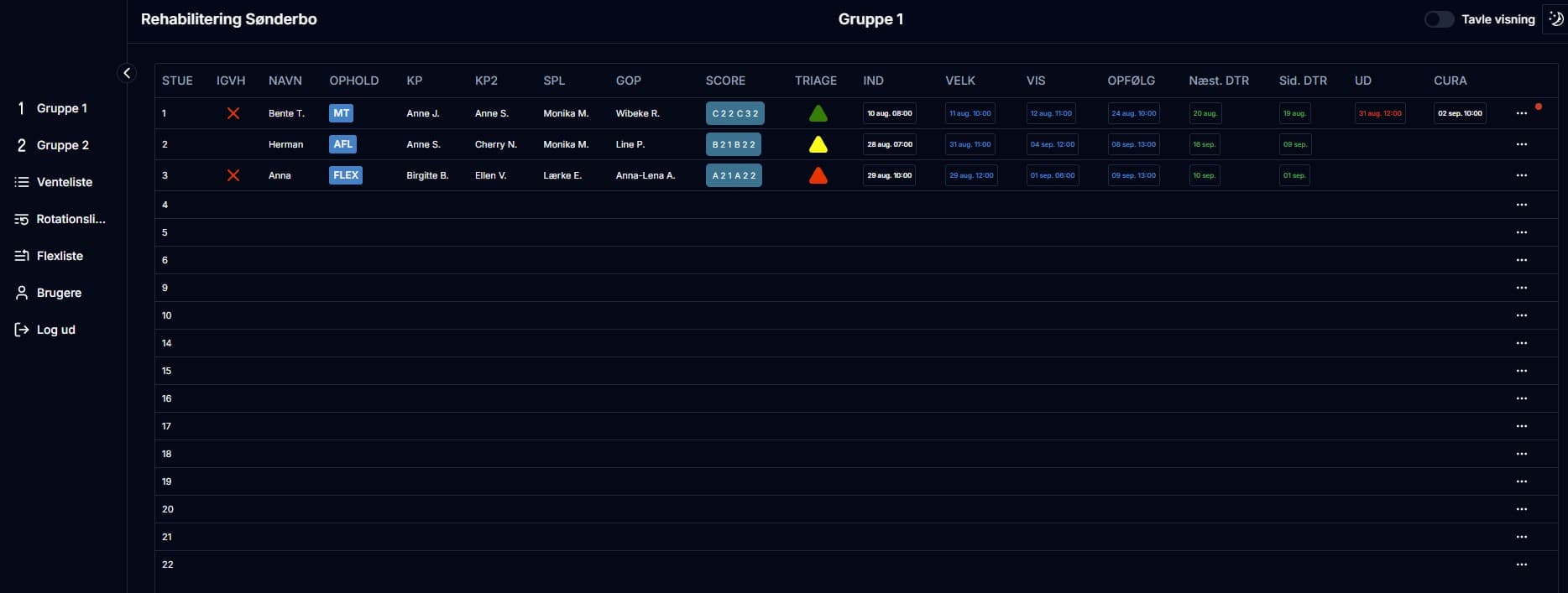Click the red UD date 31 aug. 12:00
This screenshot has width=1568, height=593.
1380,113
